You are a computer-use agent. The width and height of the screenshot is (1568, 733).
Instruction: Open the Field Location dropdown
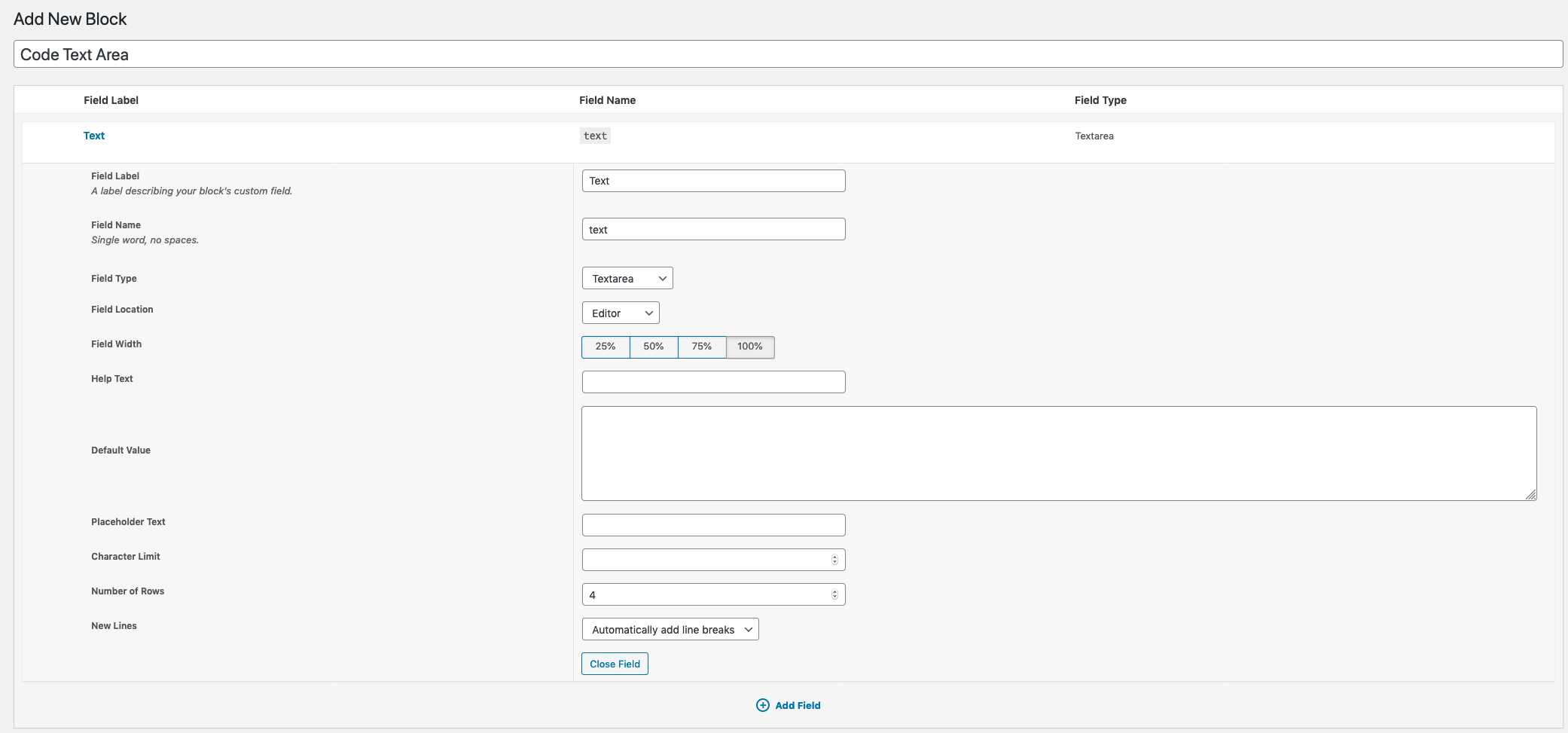620,313
